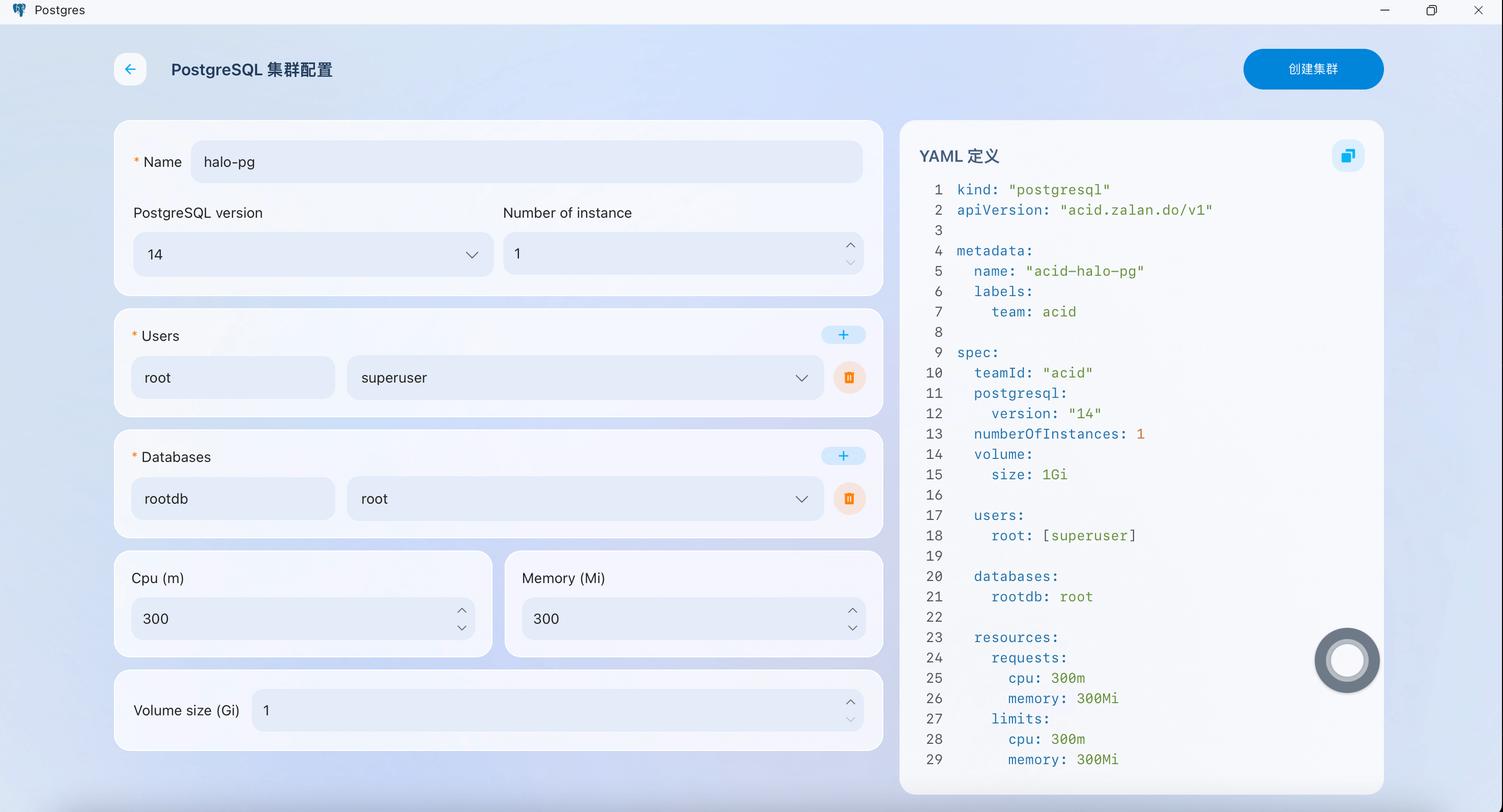Click the Name field containing halo-pg
This screenshot has width=1503, height=812.
[526, 162]
